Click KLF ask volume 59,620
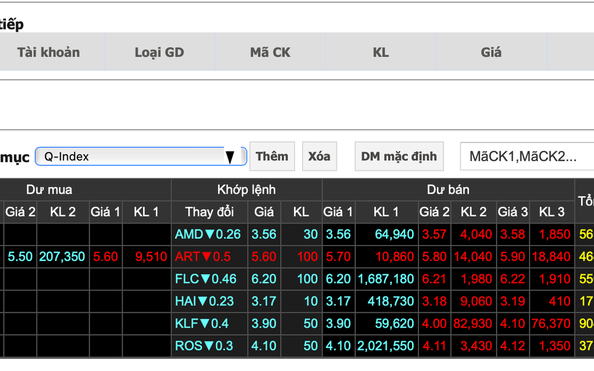594x371 pixels. click(386, 324)
